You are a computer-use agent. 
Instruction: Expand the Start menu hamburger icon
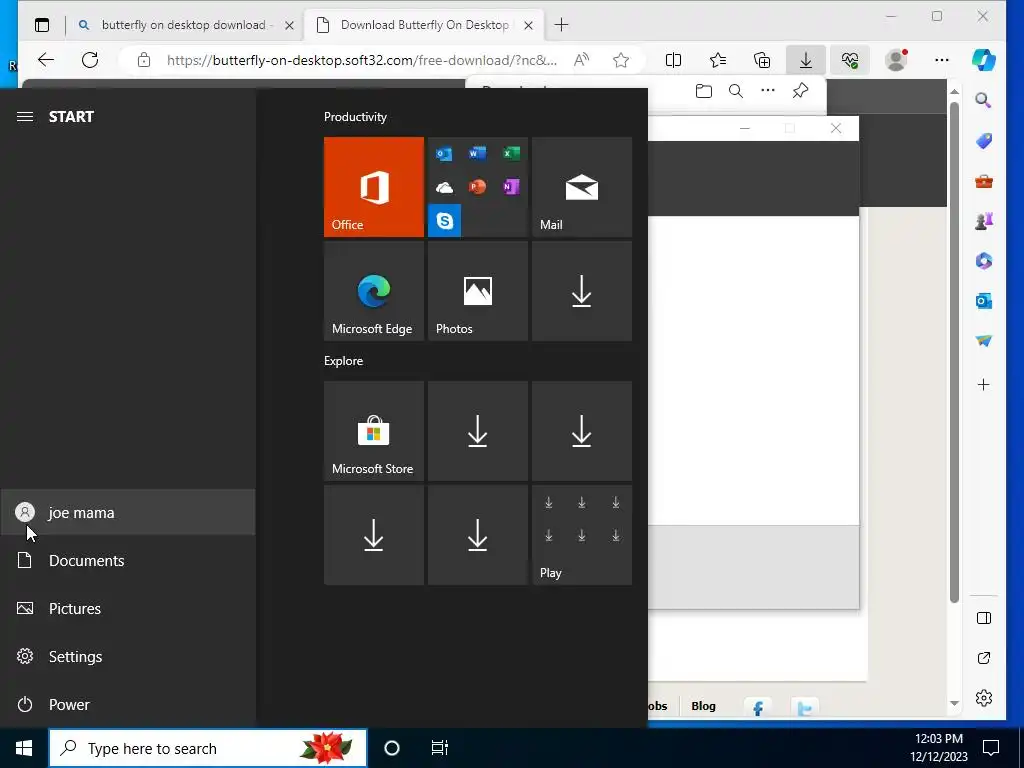(25, 117)
